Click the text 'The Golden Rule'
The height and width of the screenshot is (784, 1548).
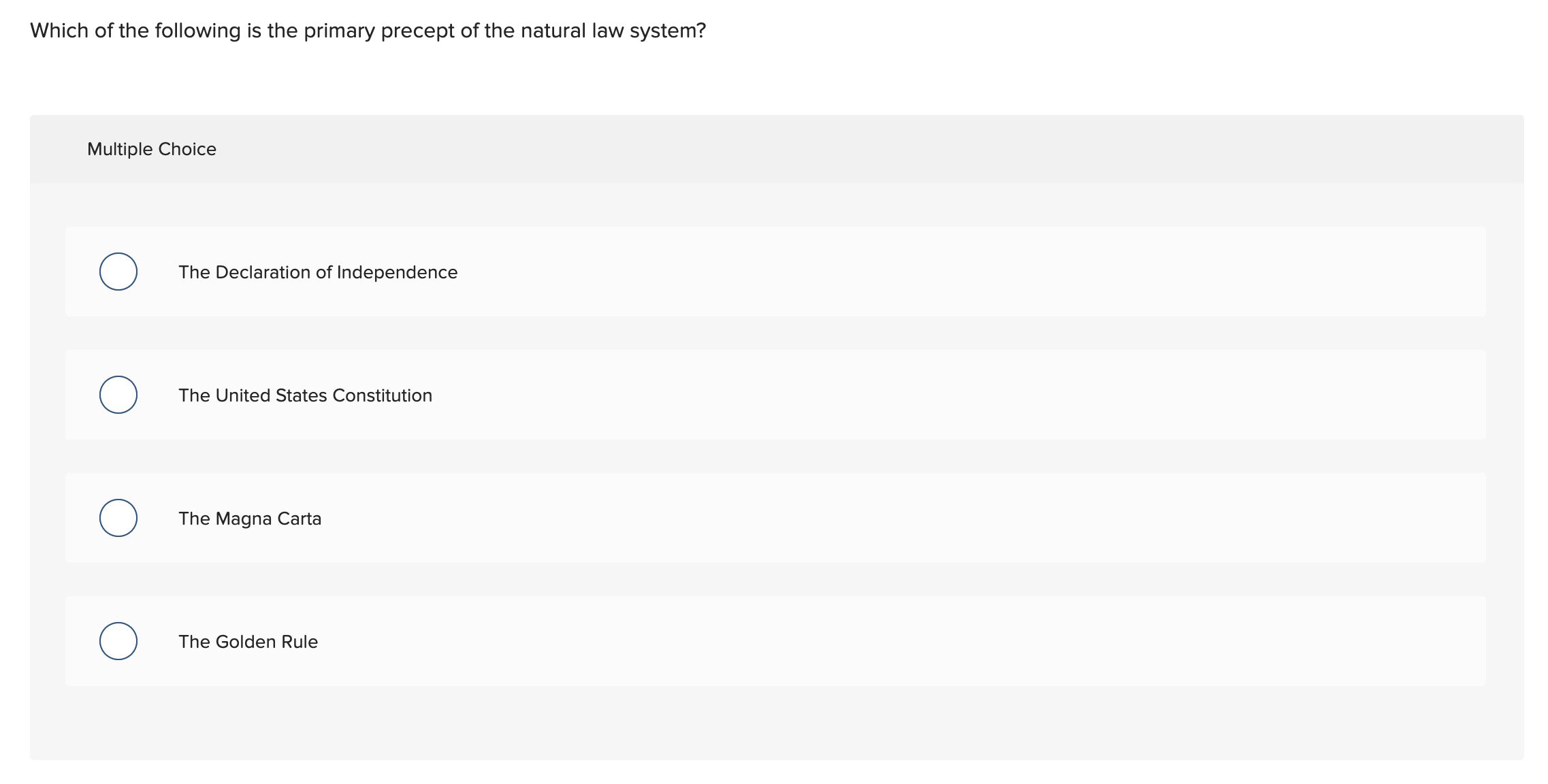tap(248, 640)
